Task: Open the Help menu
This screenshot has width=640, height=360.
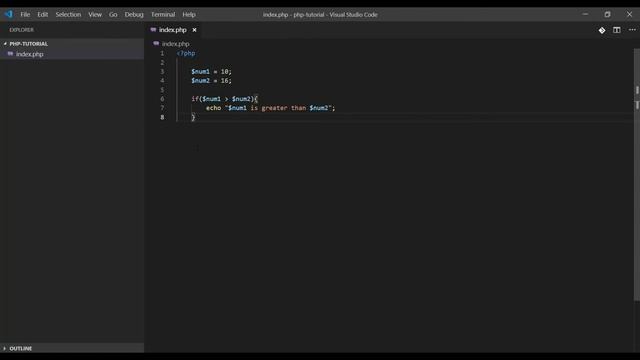Action: pyautogui.click(x=189, y=14)
